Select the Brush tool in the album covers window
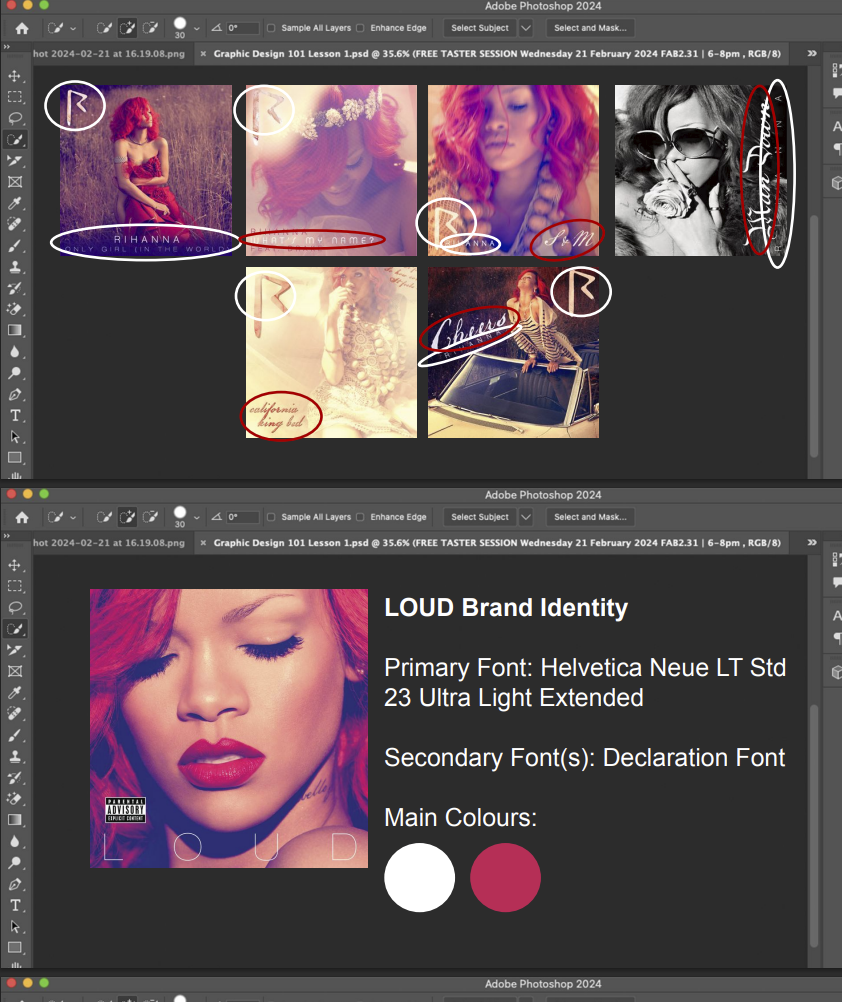Screen dimensions: 842x1002 click(15, 245)
